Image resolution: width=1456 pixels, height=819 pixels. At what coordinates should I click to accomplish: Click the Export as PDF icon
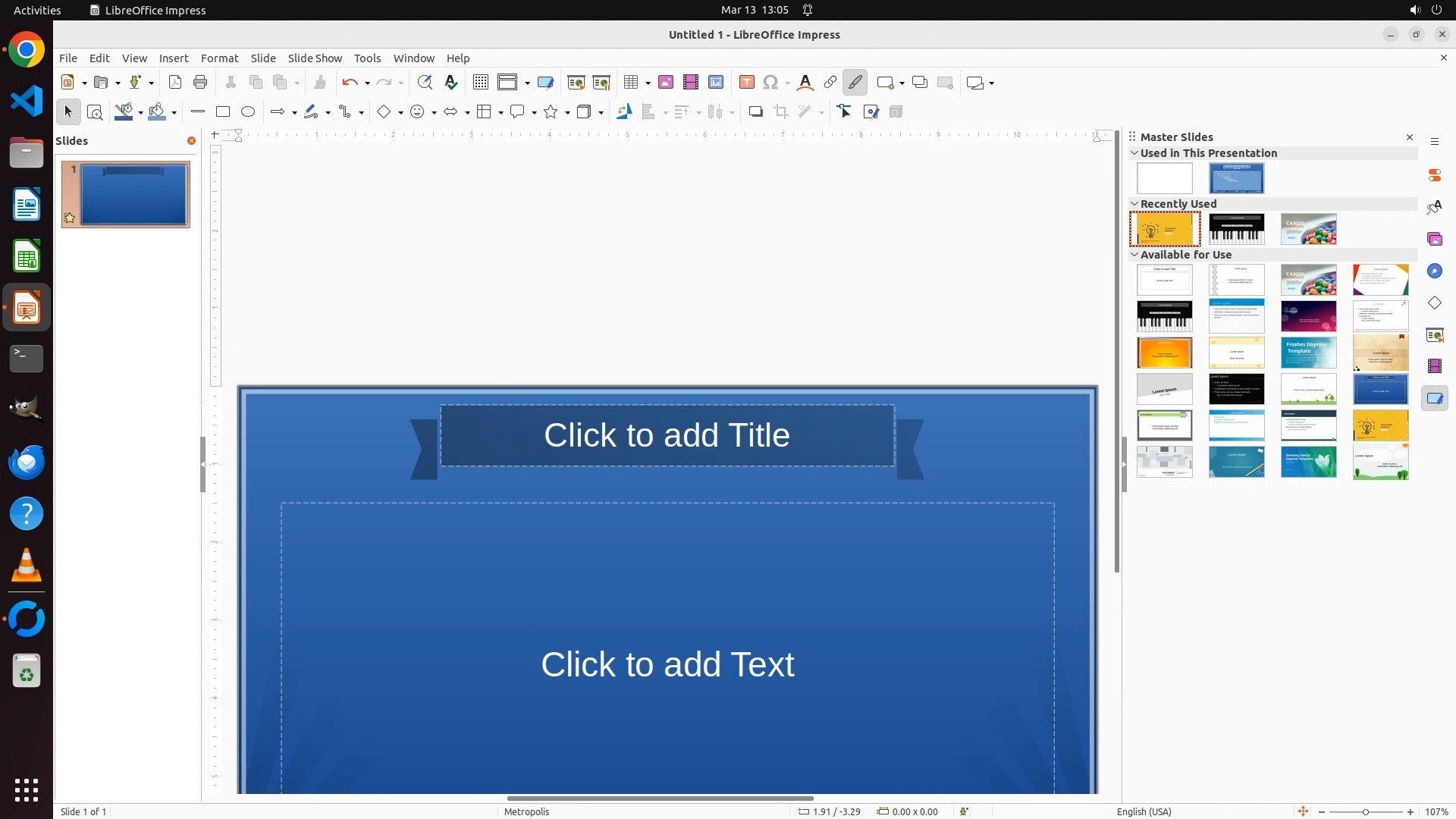point(175,83)
